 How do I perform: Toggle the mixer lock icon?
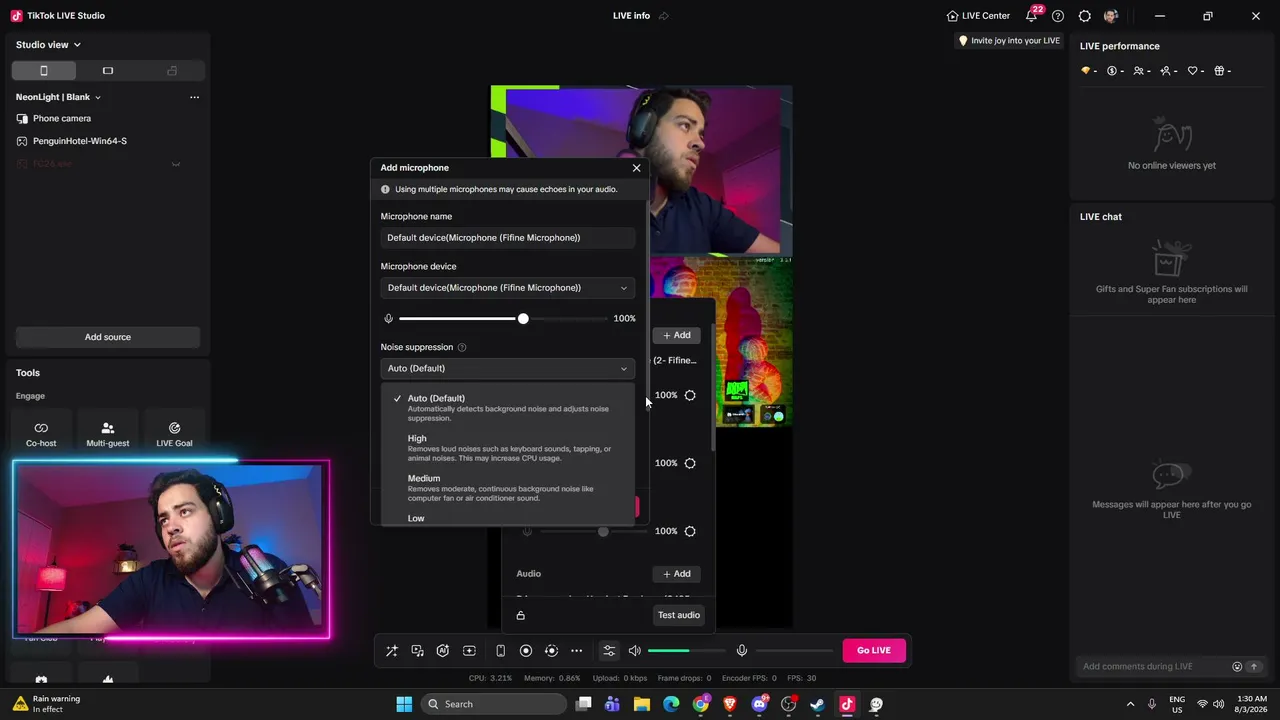point(520,615)
